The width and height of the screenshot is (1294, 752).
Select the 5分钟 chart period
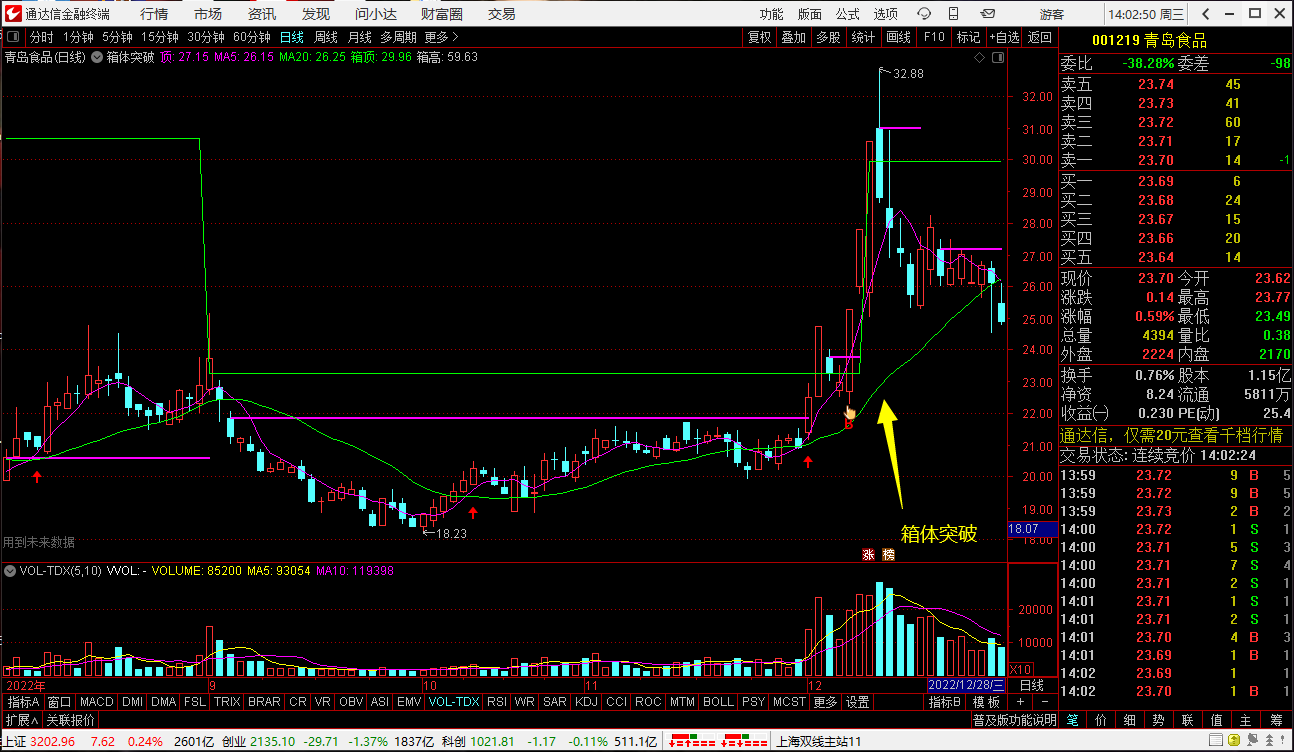tap(118, 37)
